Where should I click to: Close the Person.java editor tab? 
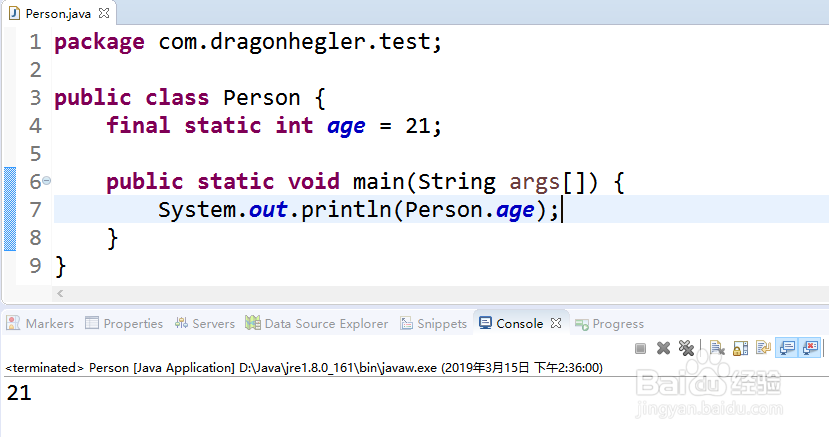(x=104, y=13)
